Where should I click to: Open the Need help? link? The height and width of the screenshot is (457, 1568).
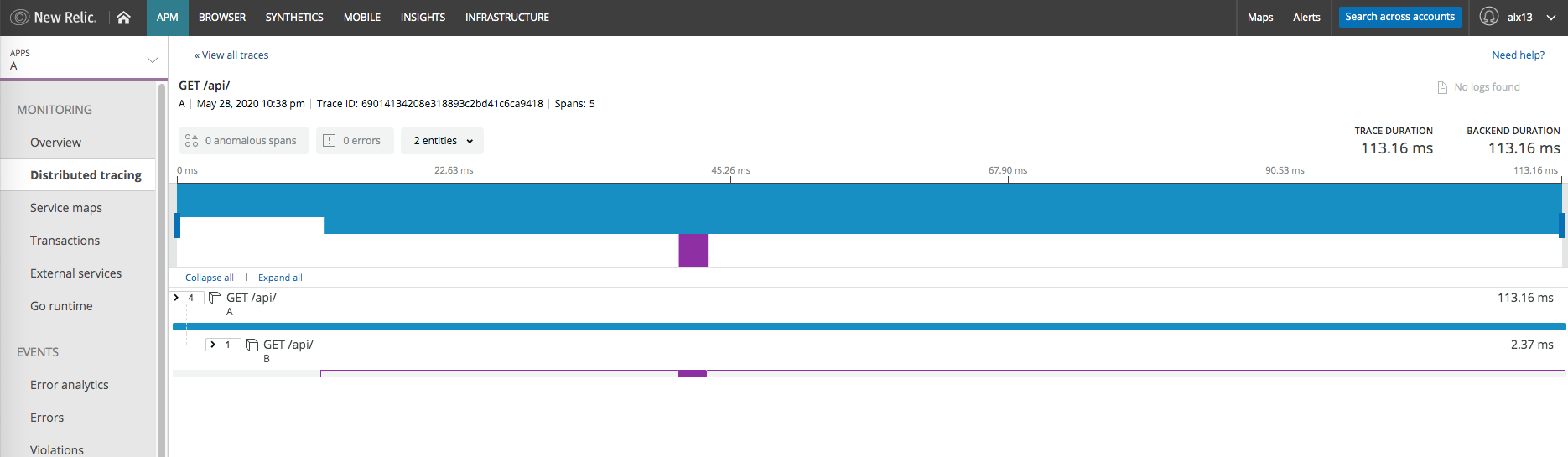1519,55
